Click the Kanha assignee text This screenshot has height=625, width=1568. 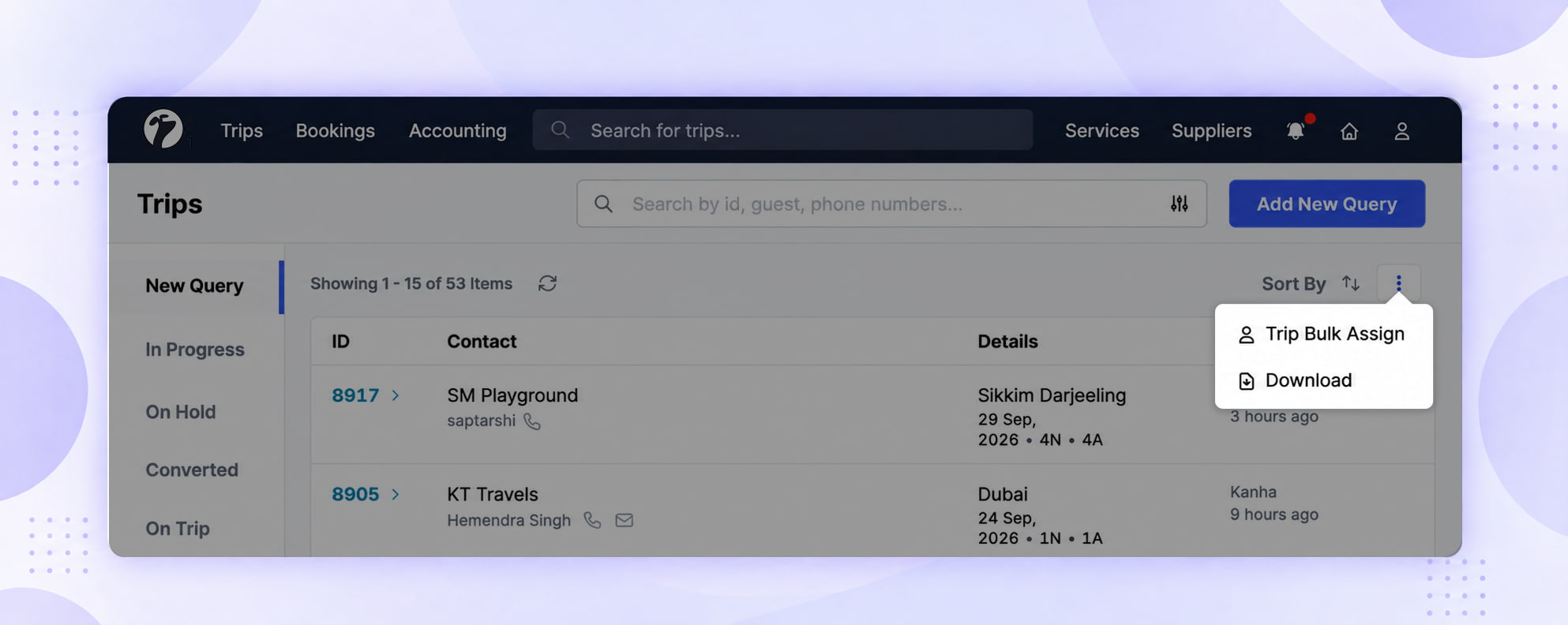1253,492
